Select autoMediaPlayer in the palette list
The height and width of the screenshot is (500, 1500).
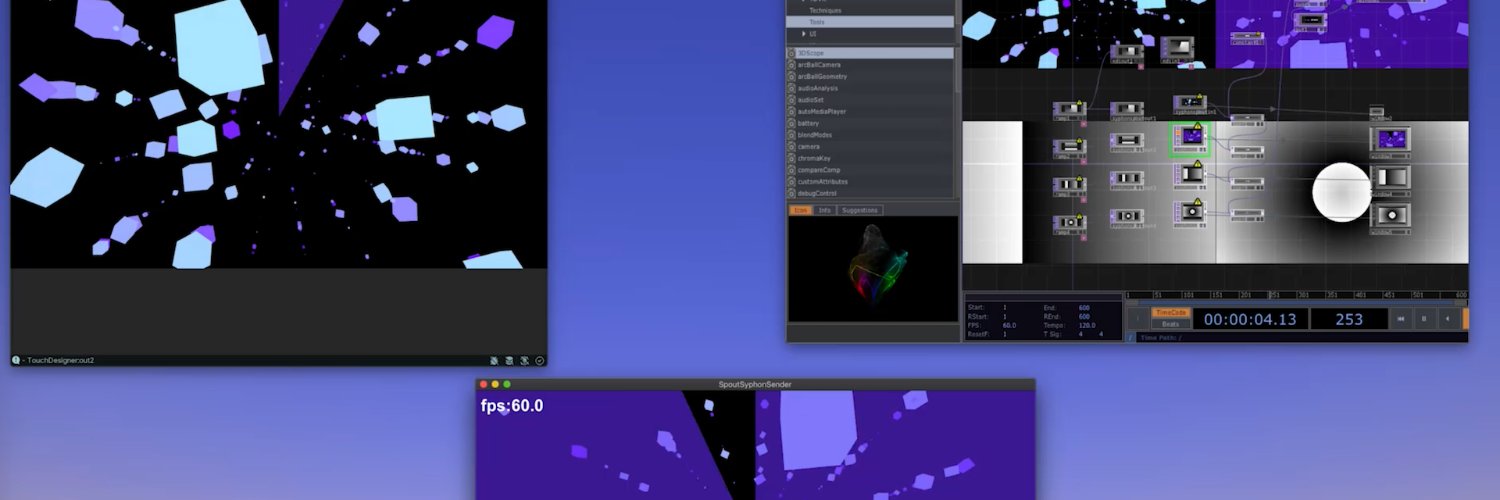[x=869, y=112]
